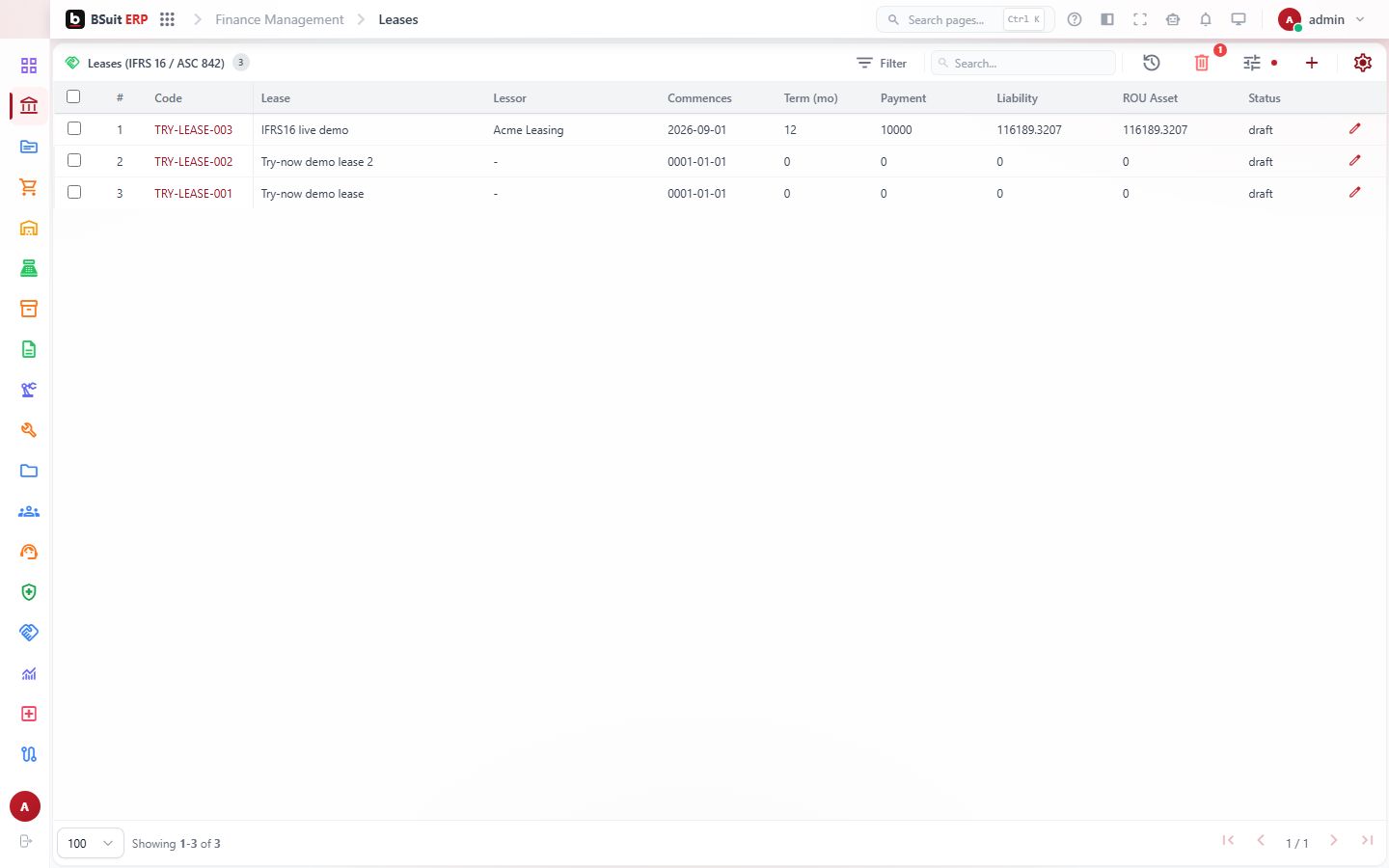Open the TRY-LEASE-003 code link
The height and width of the screenshot is (868, 1389).
click(x=193, y=130)
